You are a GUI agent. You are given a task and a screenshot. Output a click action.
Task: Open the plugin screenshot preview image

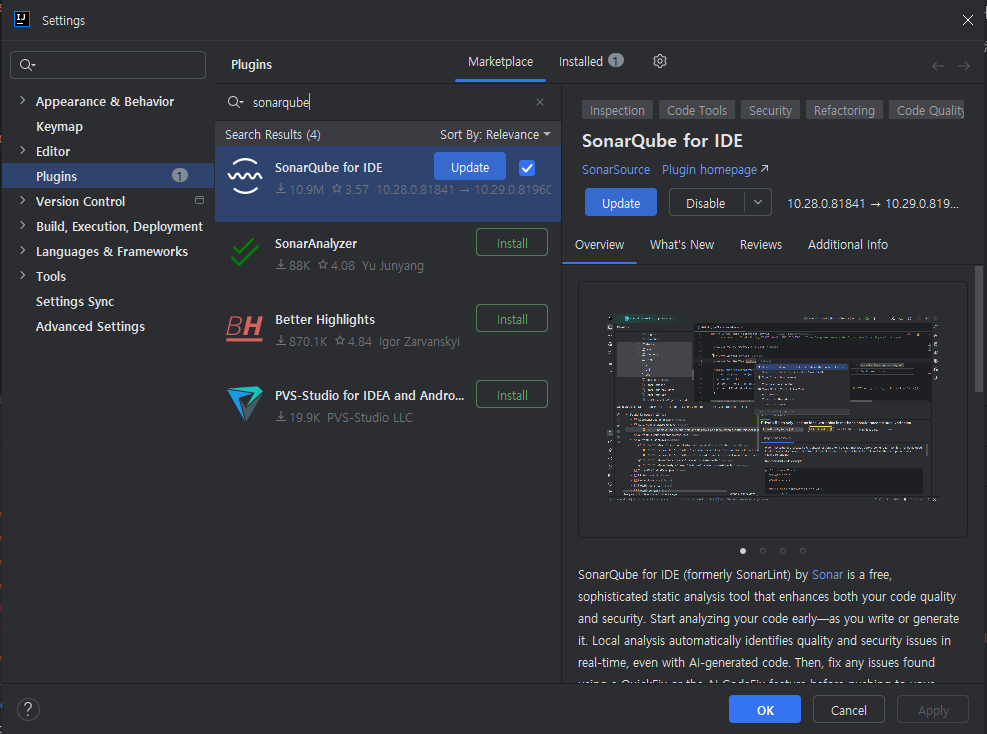[x=773, y=409]
